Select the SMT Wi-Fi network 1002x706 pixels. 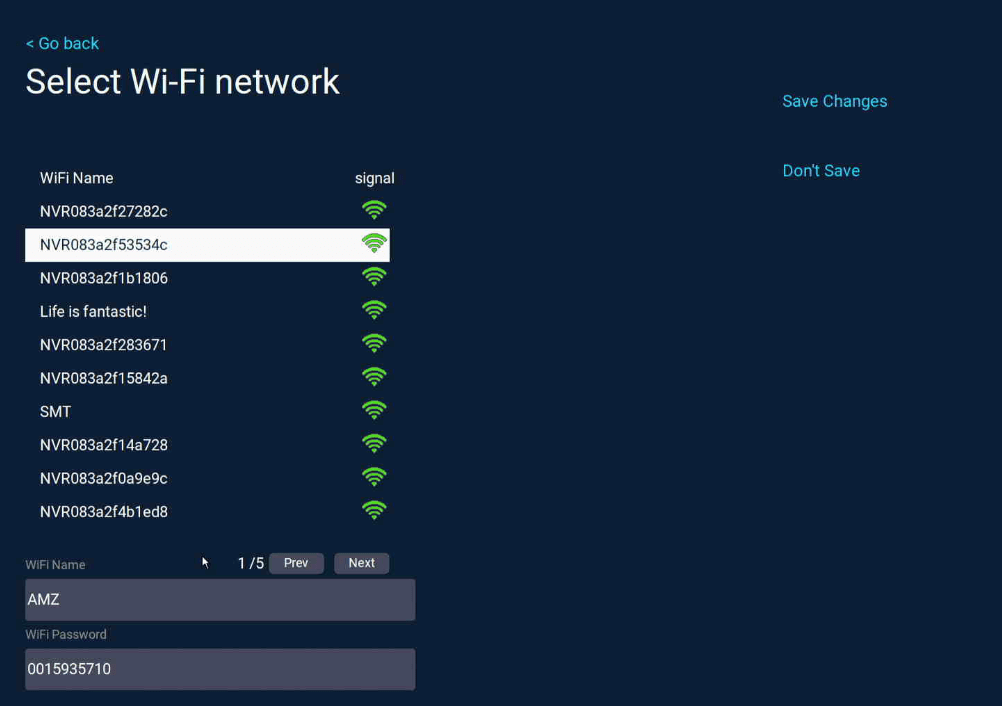point(56,412)
